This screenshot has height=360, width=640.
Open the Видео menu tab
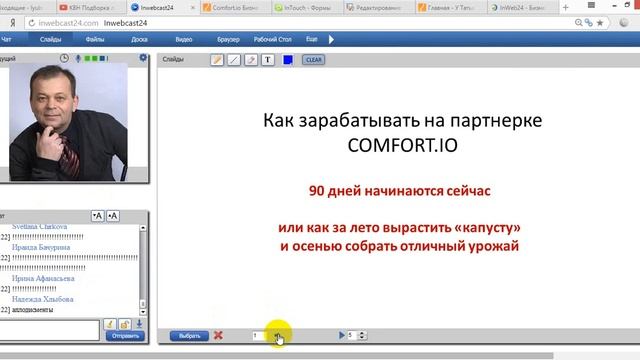[184, 39]
